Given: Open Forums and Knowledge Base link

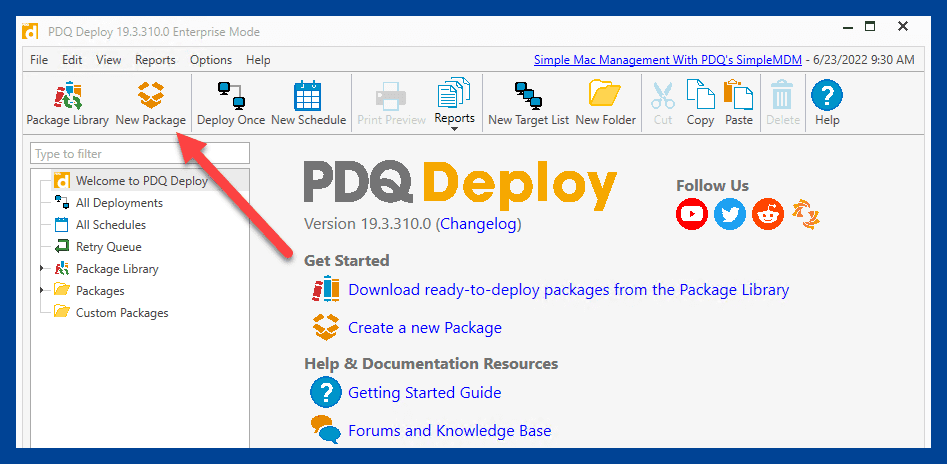Looking at the screenshot, I should click(x=449, y=431).
